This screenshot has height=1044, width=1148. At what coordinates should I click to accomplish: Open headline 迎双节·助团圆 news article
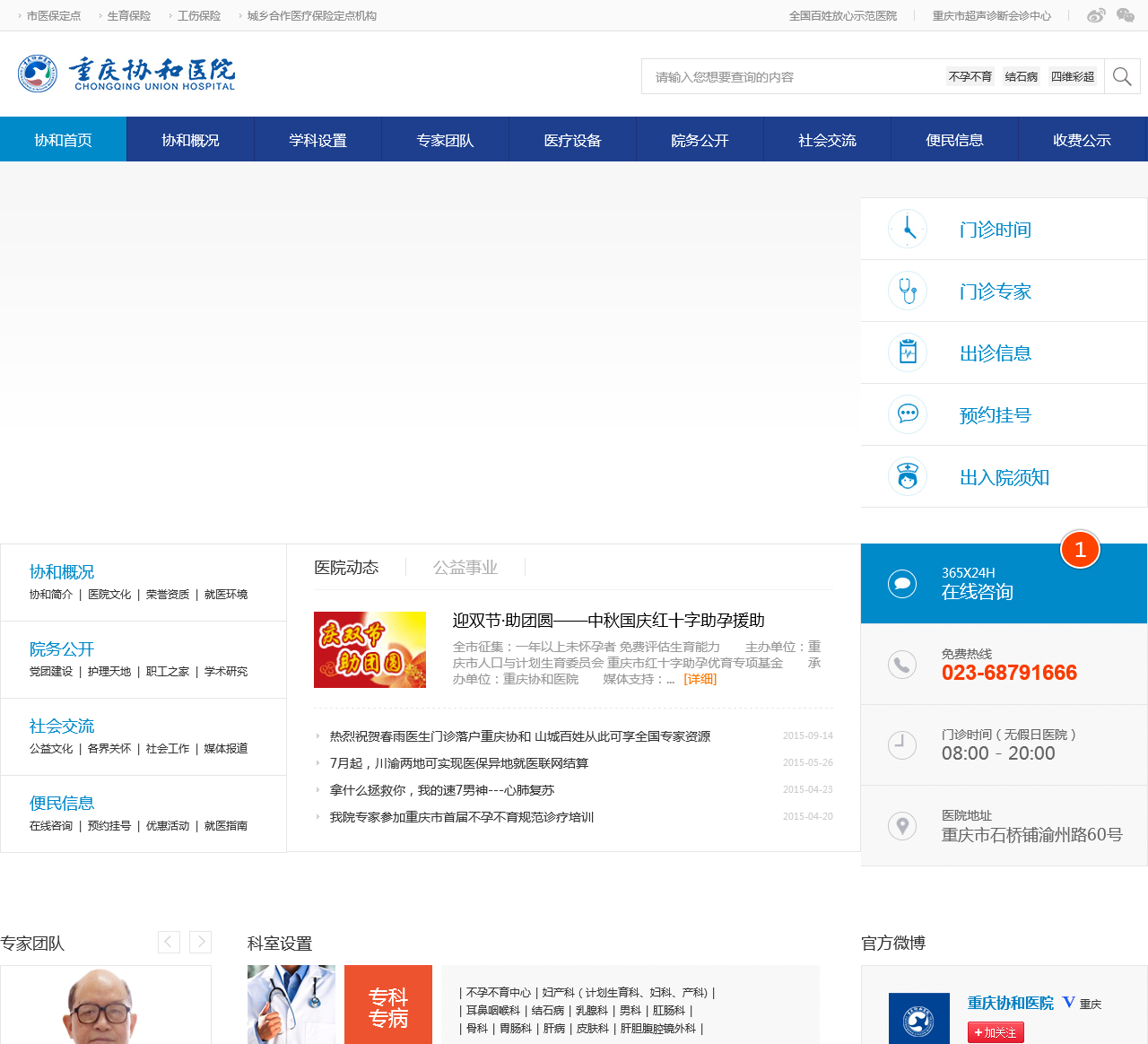click(x=609, y=621)
